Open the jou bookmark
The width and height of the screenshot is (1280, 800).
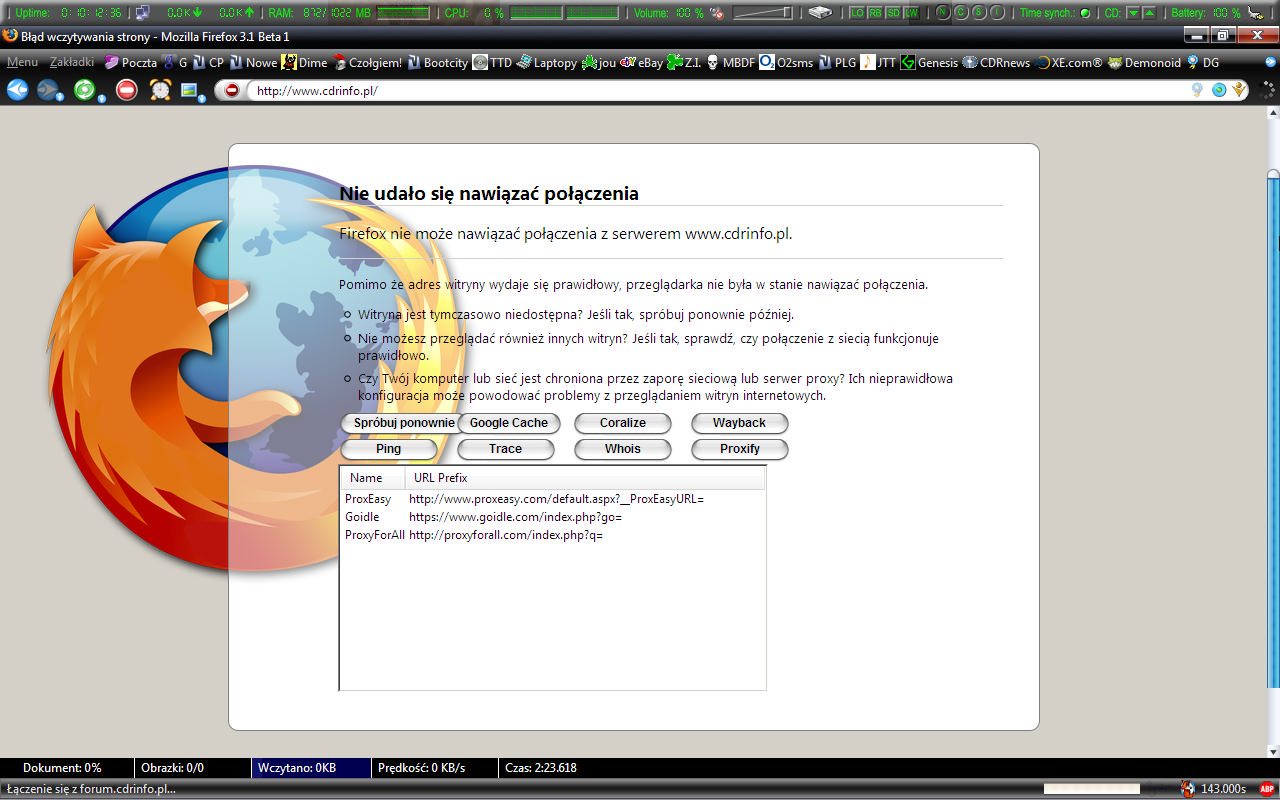(598, 62)
